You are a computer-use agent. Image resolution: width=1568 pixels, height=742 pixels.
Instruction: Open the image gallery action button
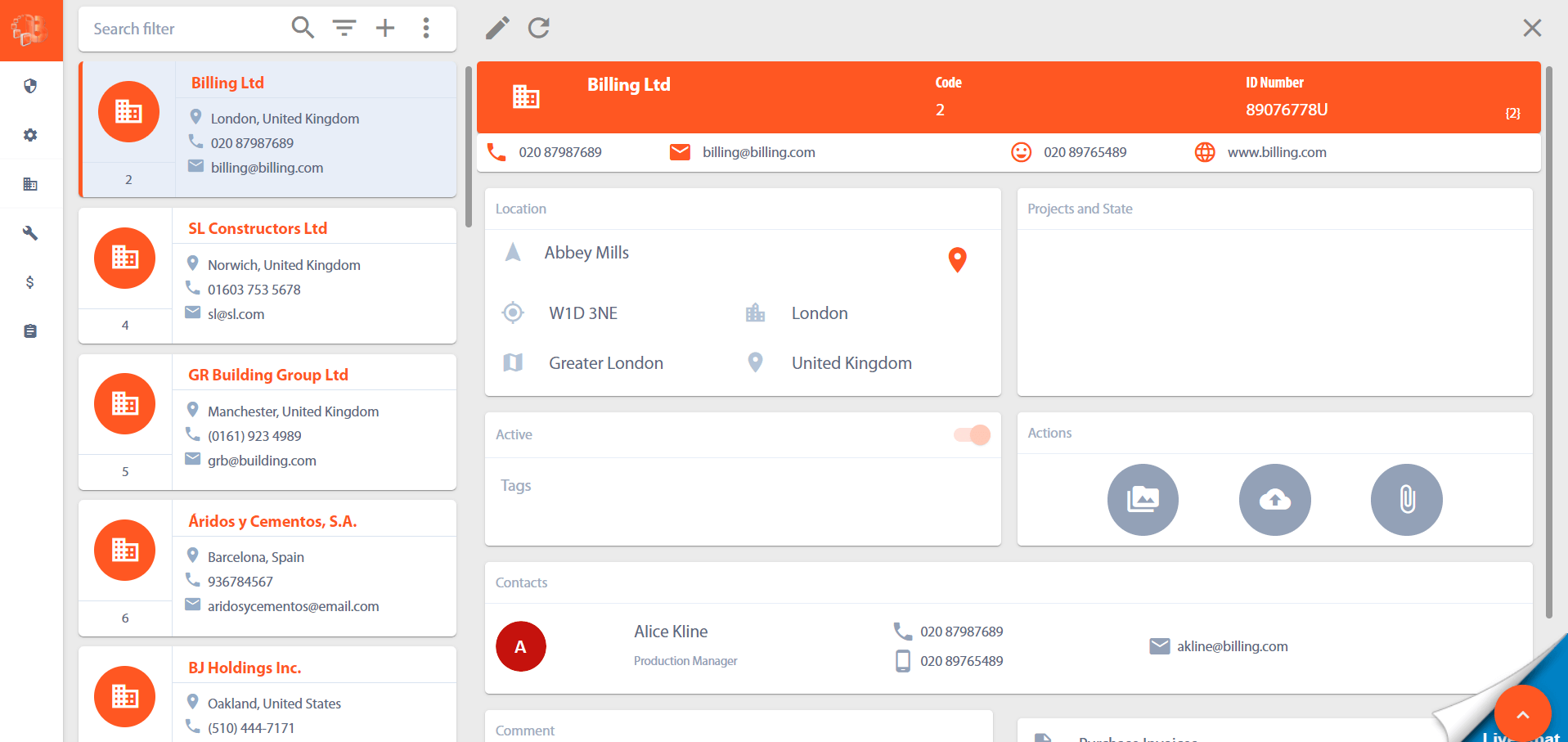tap(1143, 499)
